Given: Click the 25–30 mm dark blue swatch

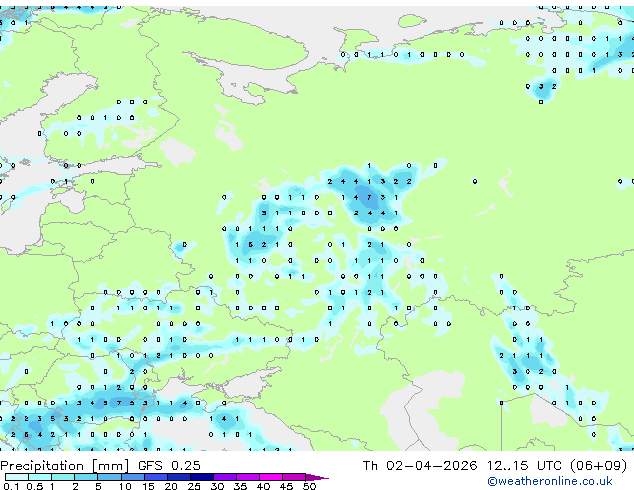Looking at the screenshot, I should (x=201, y=477).
